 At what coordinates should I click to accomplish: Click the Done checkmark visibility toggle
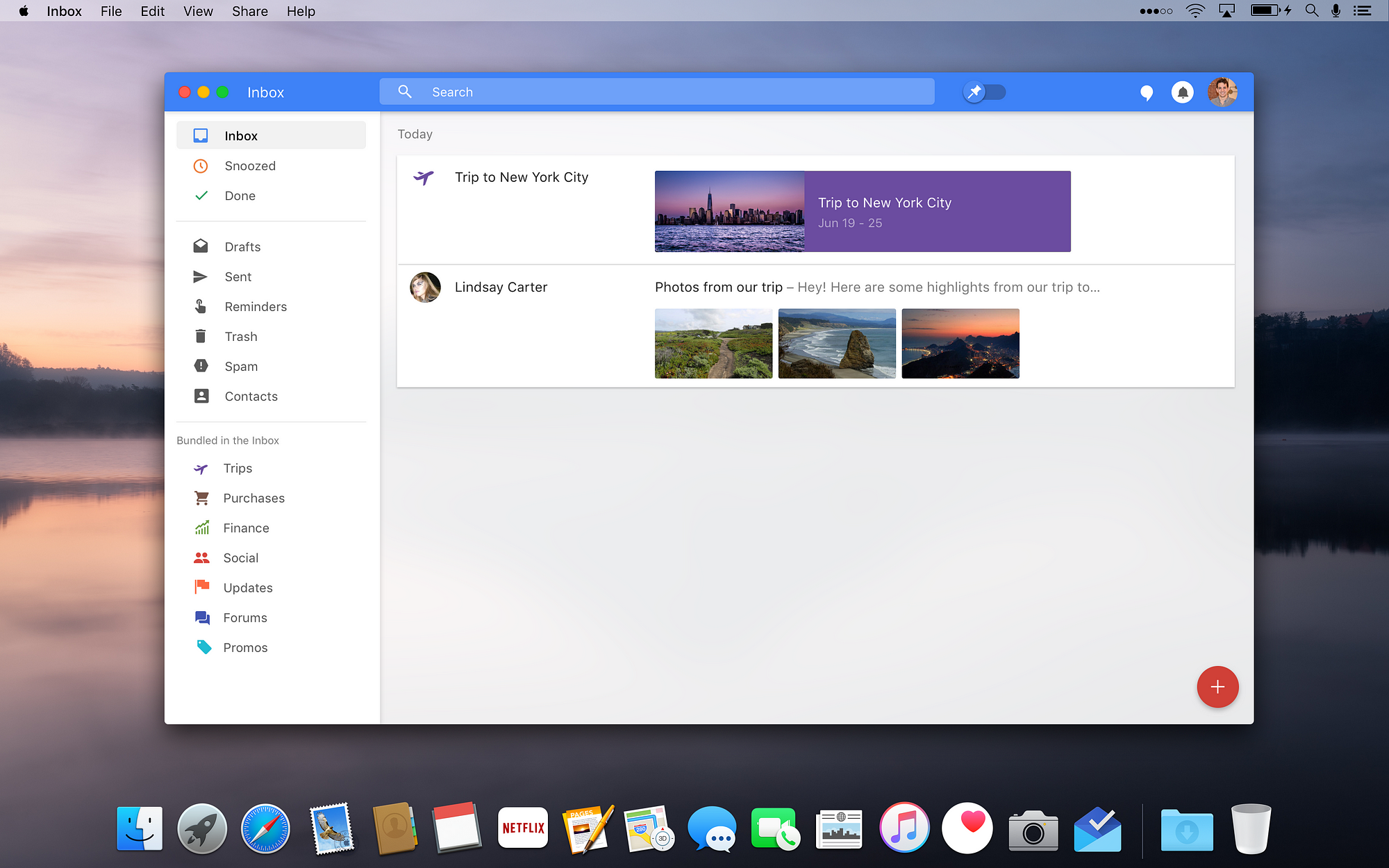coord(200,195)
